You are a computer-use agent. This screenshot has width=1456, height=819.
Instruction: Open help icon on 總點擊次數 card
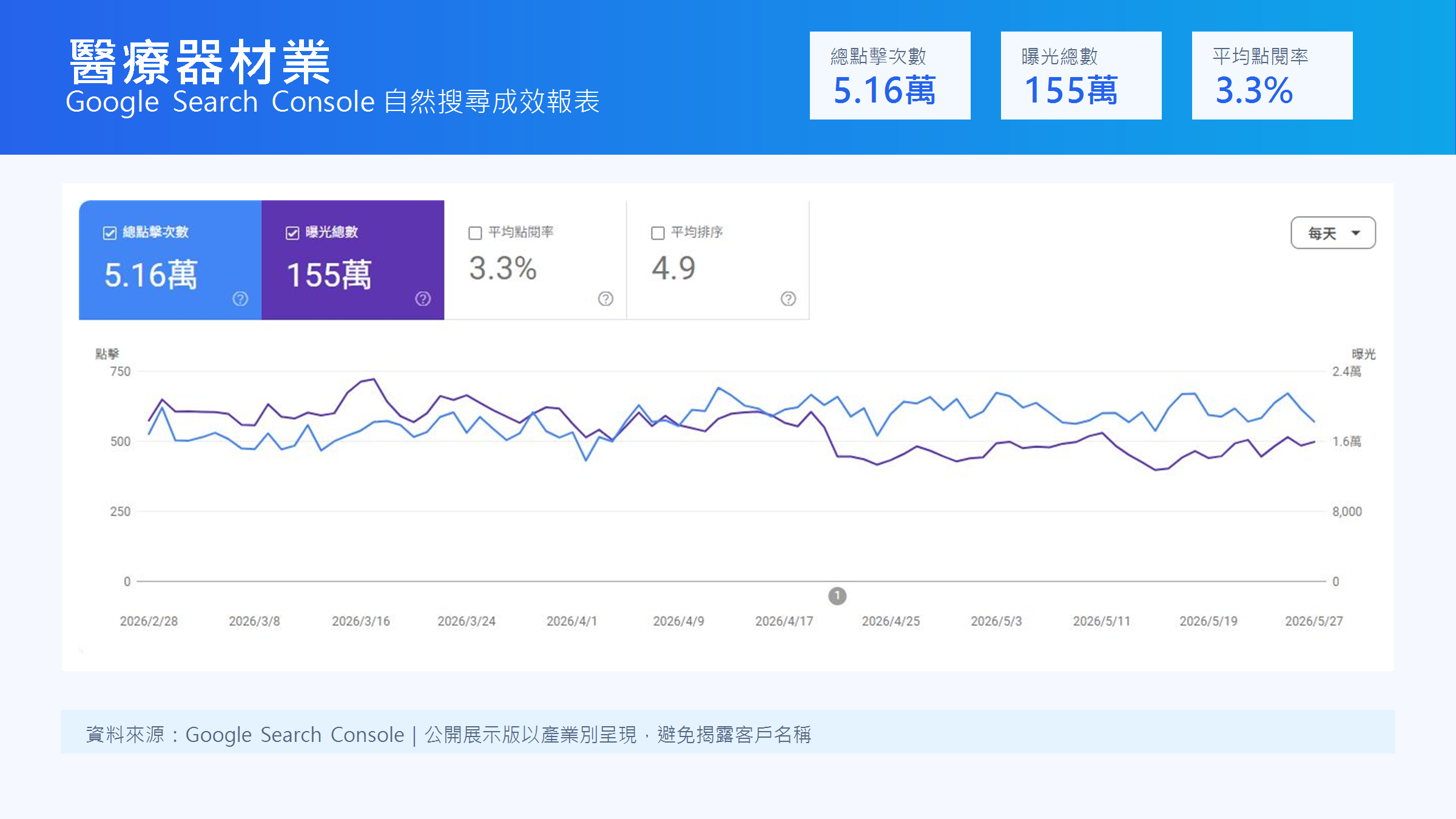(240, 298)
